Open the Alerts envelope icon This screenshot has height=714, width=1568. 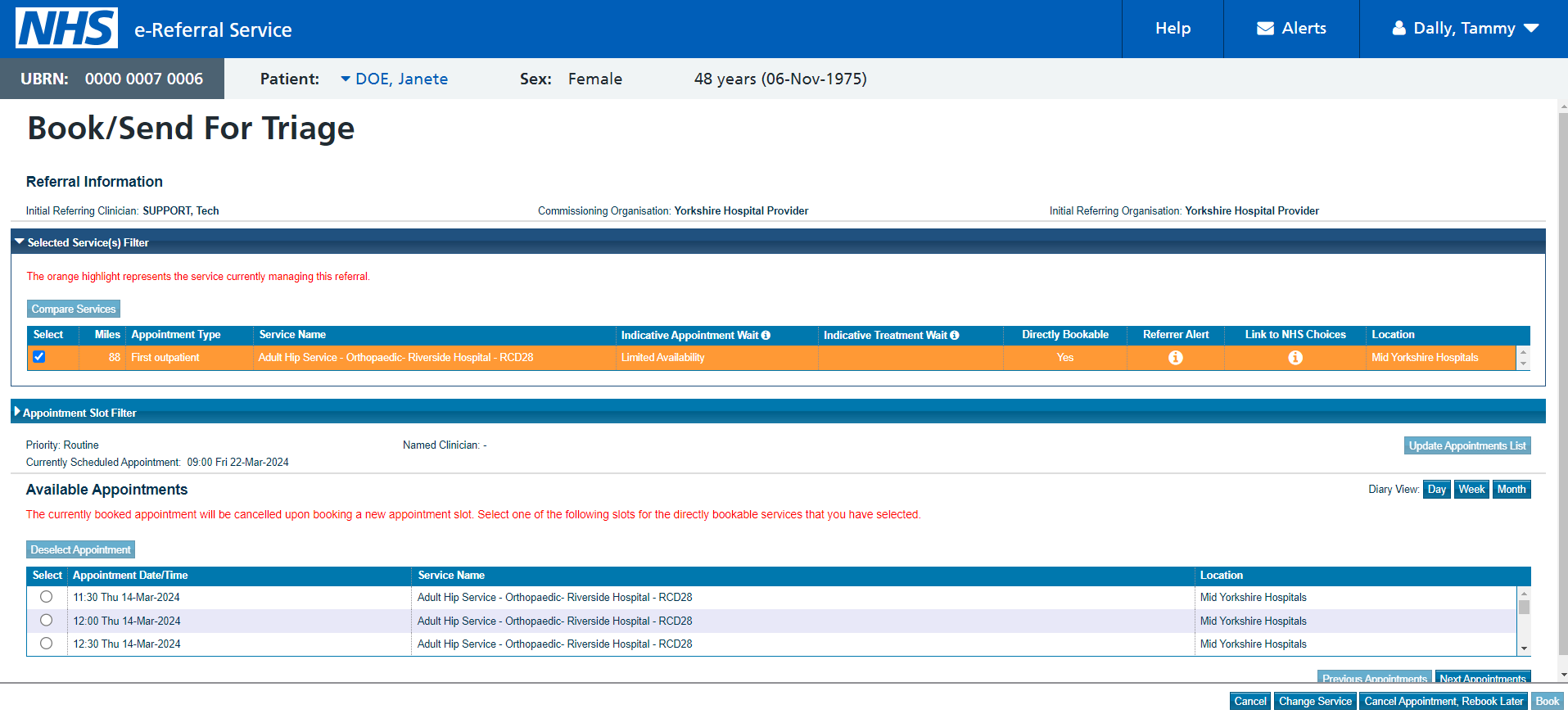pyautogui.click(x=1265, y=29)
